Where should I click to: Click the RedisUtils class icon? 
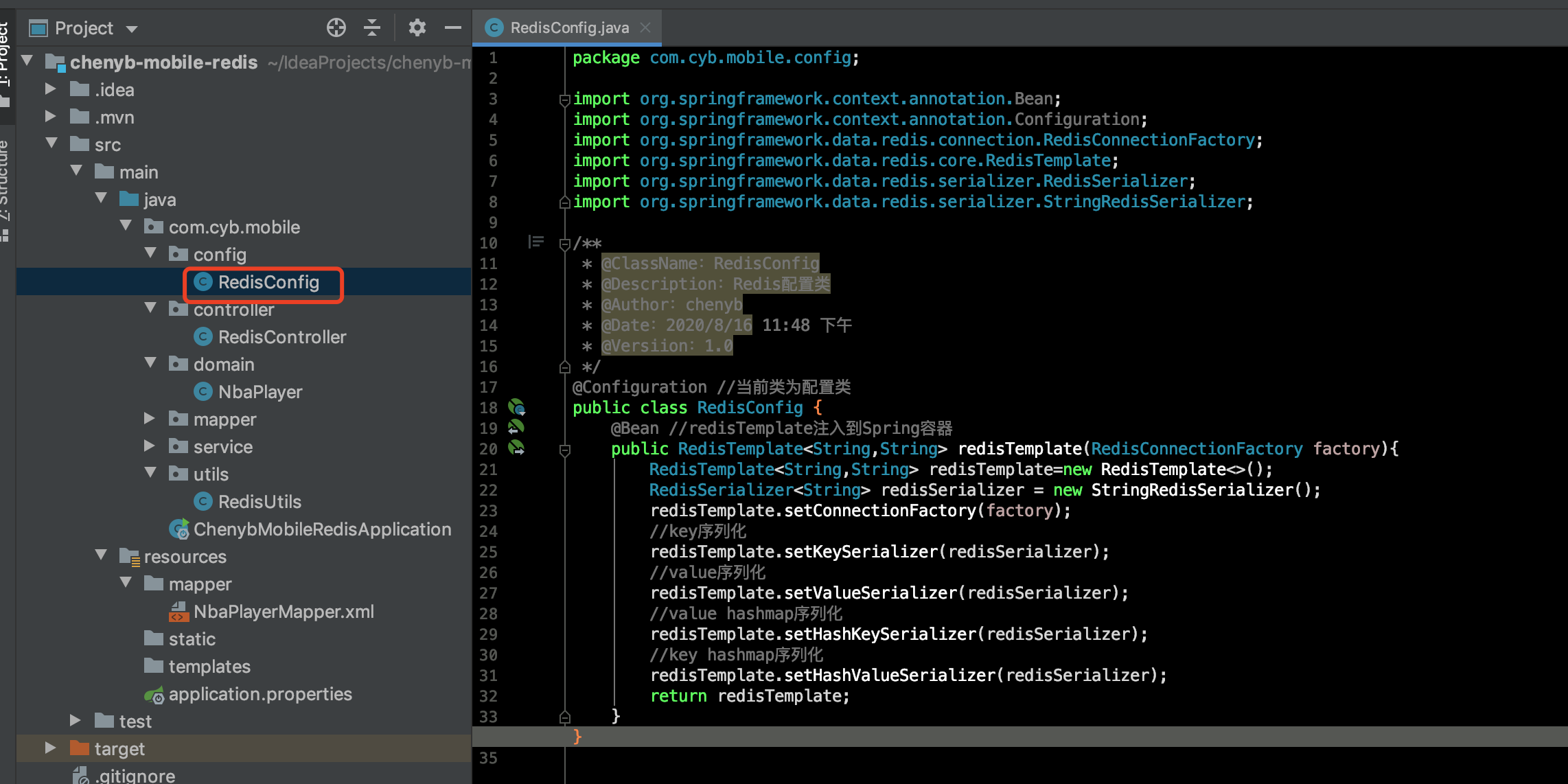coord(203,501)
